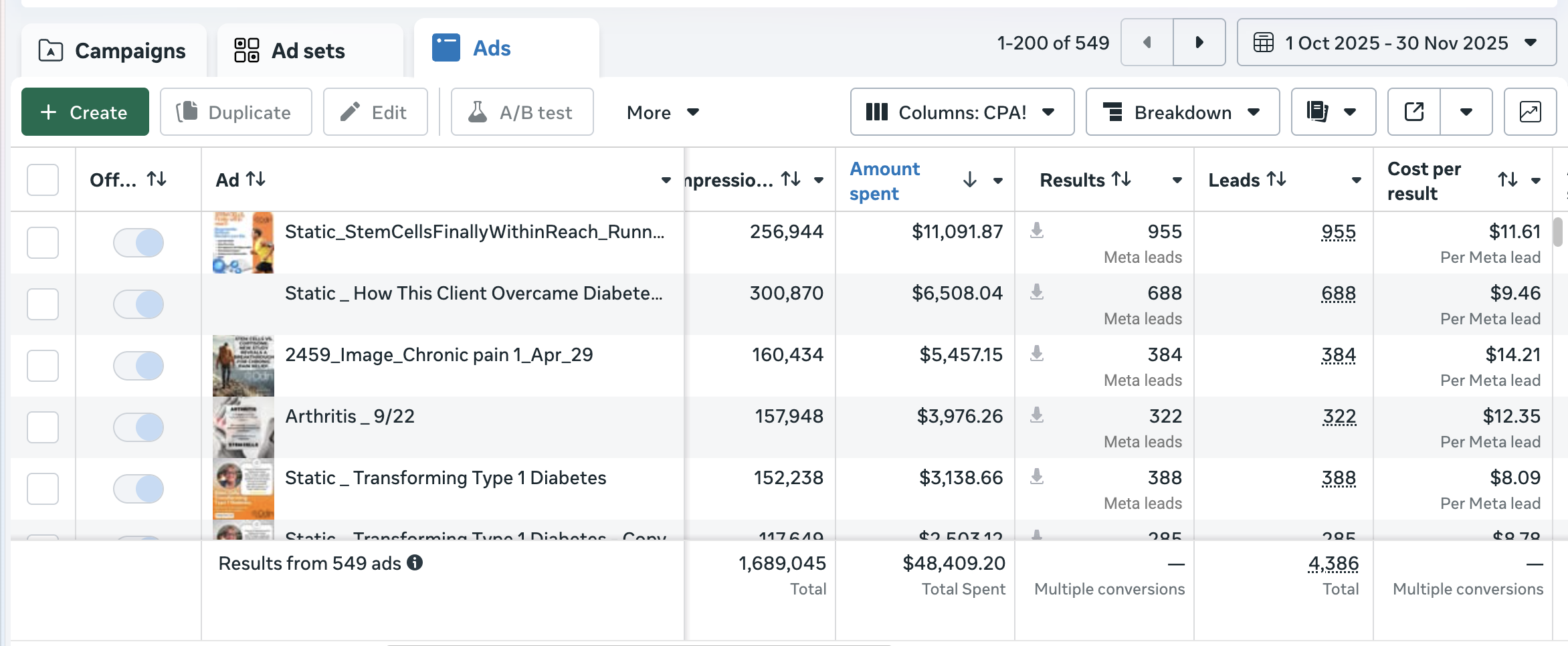Click the vertical table scrollbar
The image size is (1568, 646).
pos(1558,232)
